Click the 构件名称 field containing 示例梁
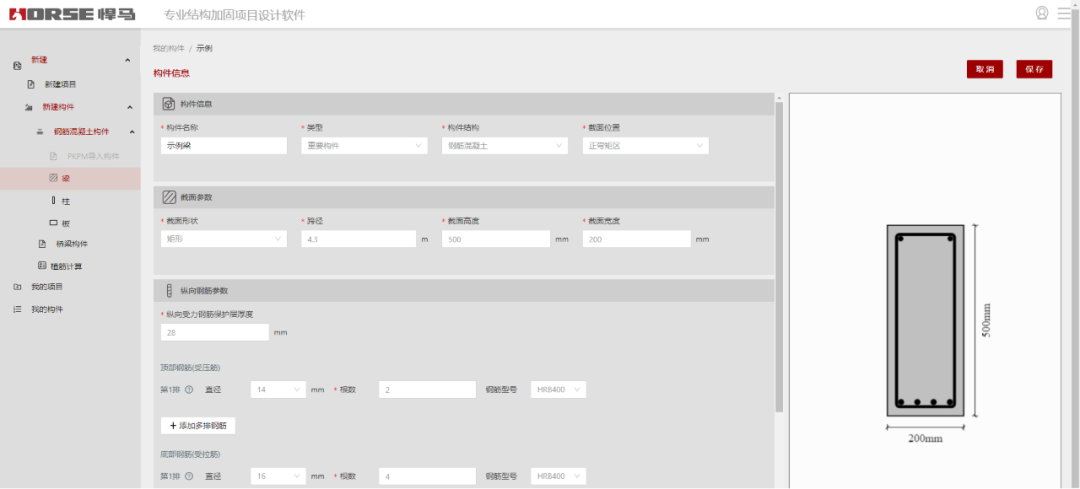 click(224, 145)
